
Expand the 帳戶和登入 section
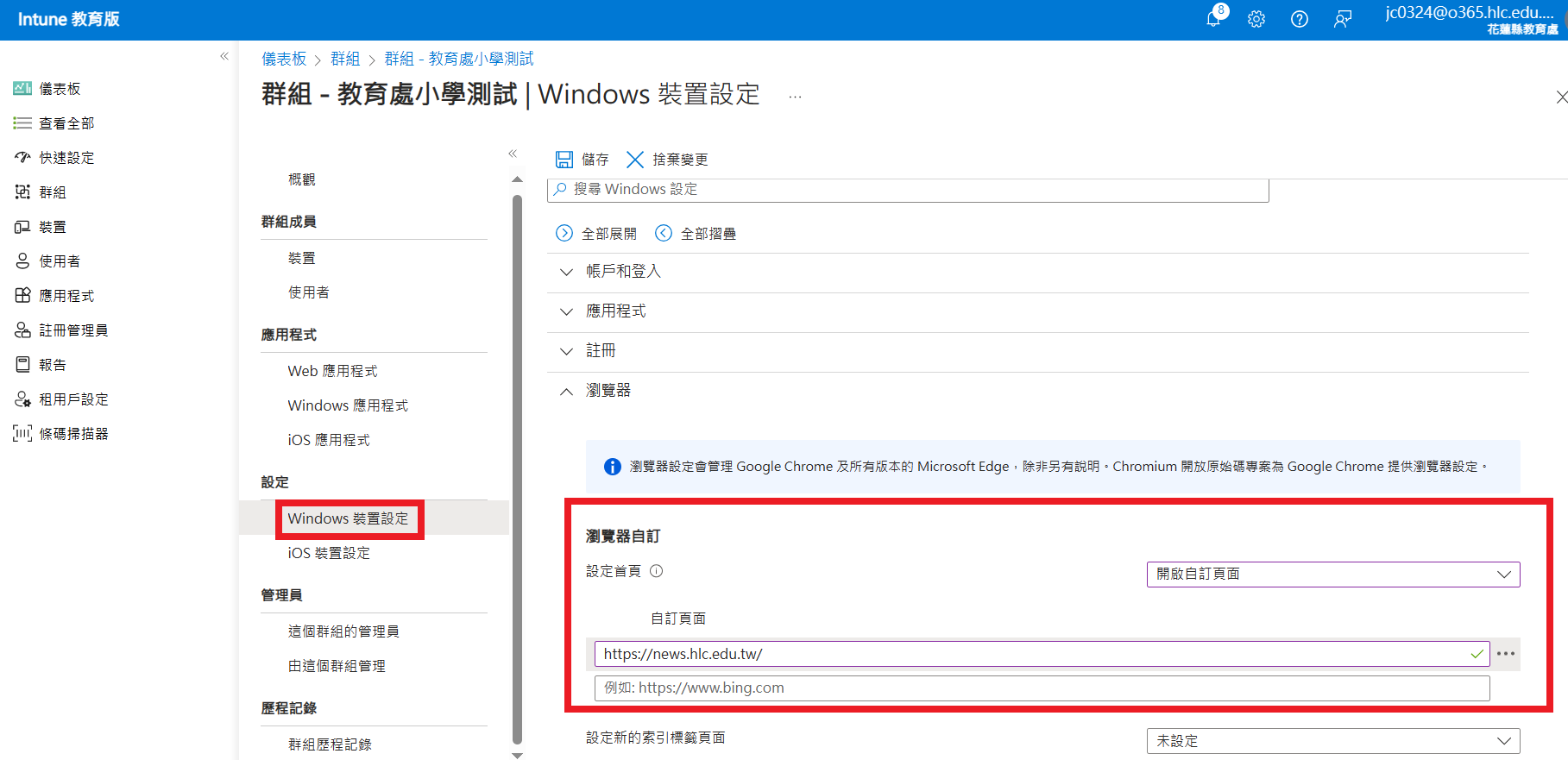pyautogui.click(x=566, y=272)
